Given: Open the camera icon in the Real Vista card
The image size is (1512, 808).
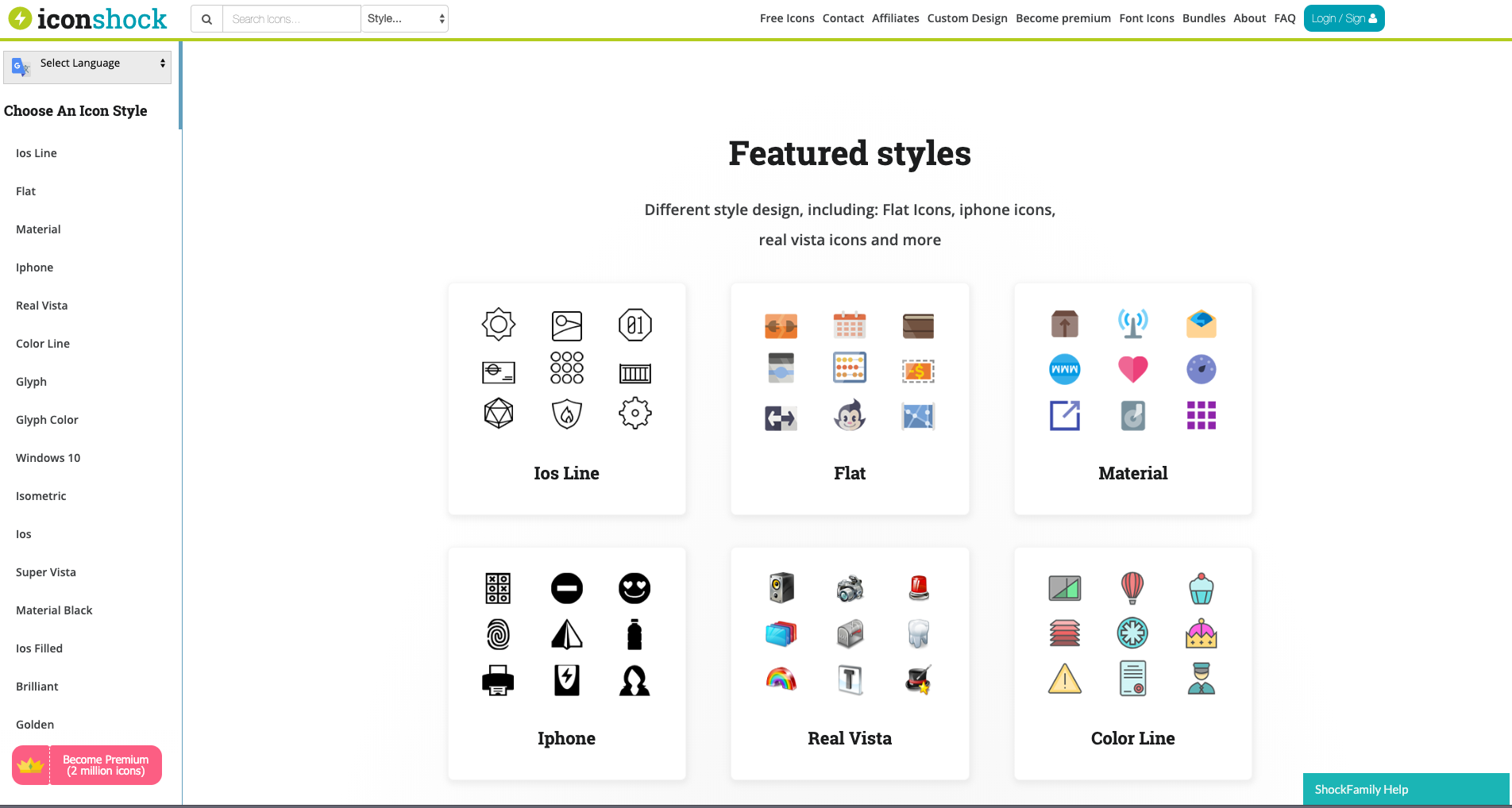Looking at the screenshot, I should tap(849, 588).
